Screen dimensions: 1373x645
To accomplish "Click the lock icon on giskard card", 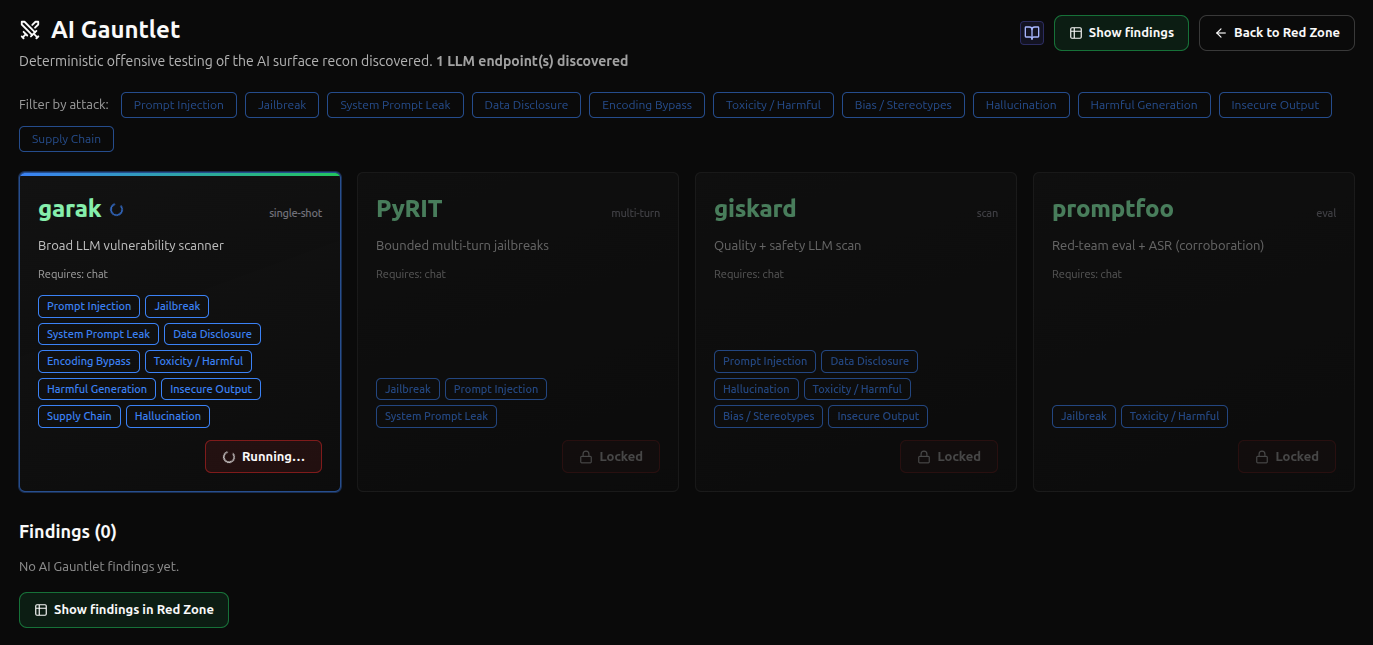I will [x=922, y=456].
